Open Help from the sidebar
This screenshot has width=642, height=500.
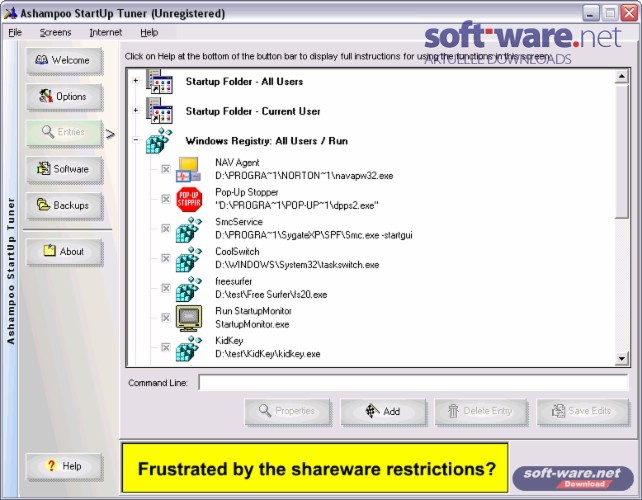64,466
